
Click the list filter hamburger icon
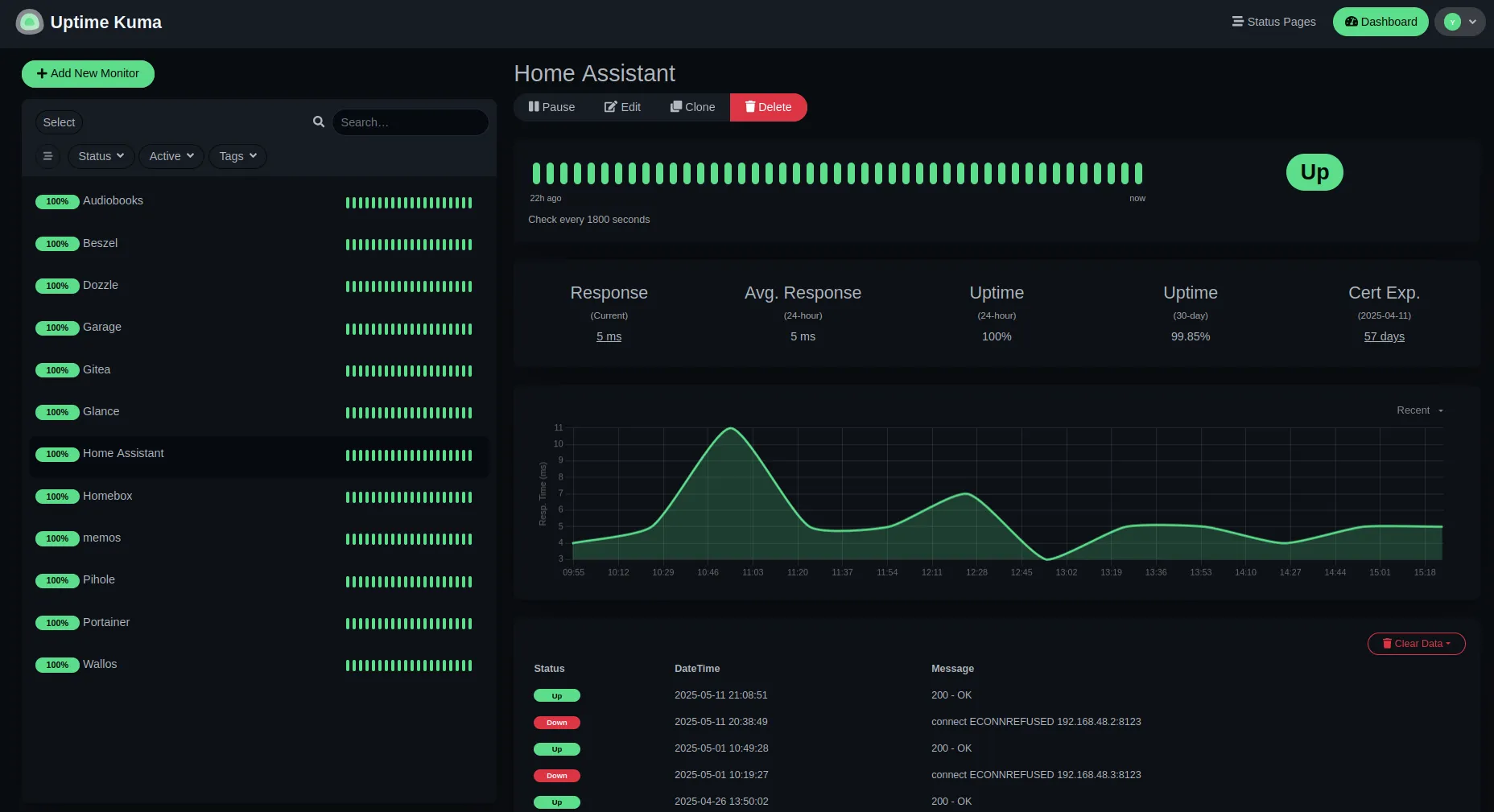point(47,156)
